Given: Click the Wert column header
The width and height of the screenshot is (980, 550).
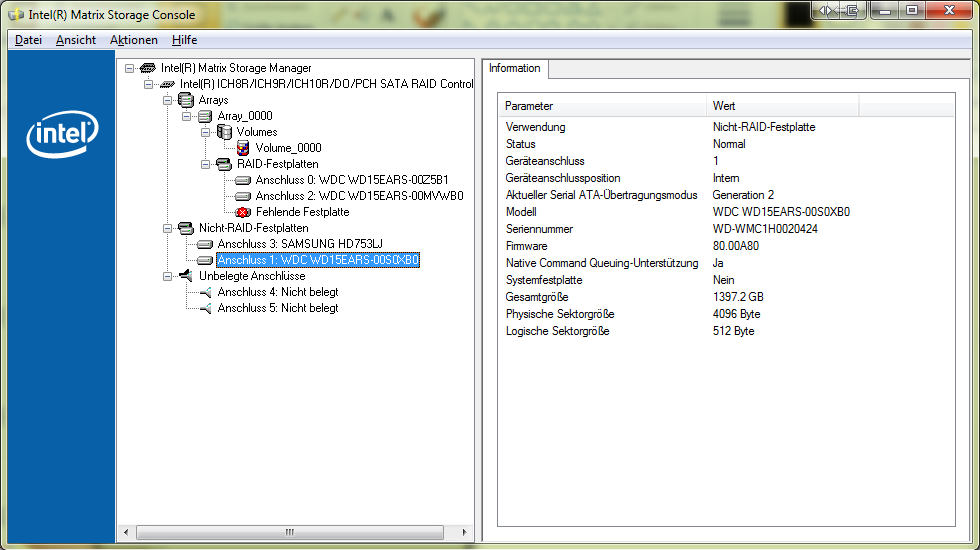Looking at the screenshot, I should pyautogui.click(x=782, y=106).
